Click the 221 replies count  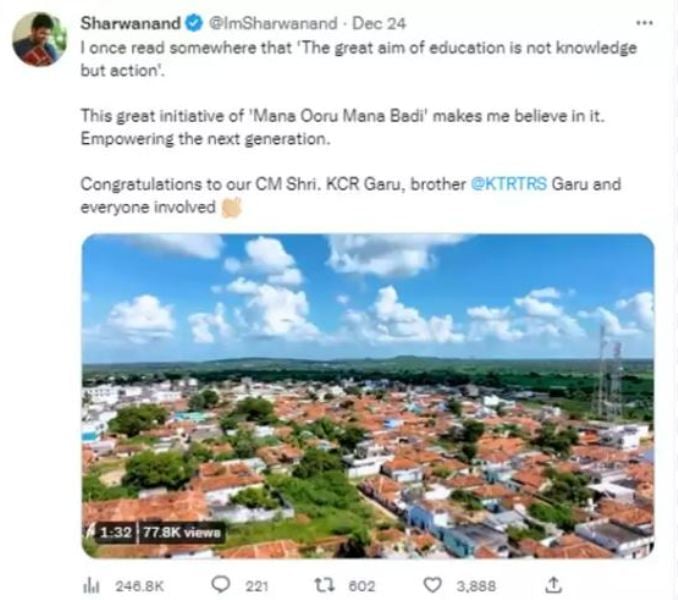pos(256,585)
